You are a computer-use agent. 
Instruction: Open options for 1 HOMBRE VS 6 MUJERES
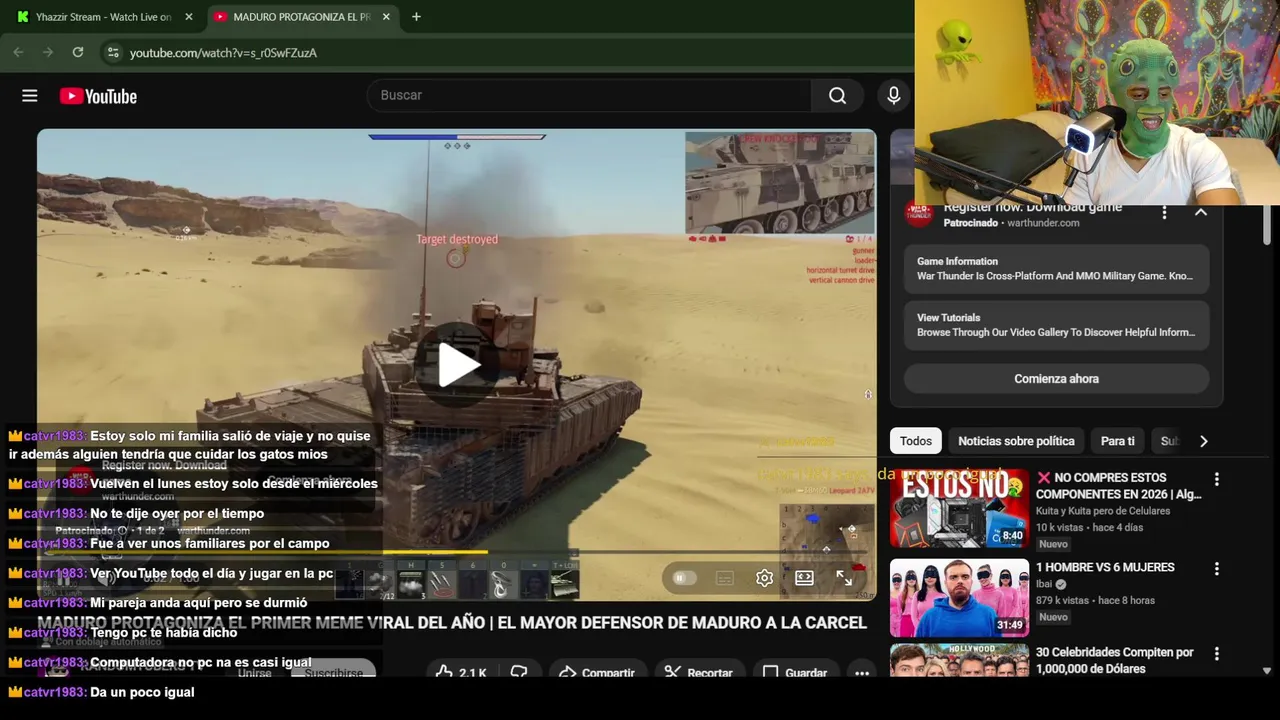(1216, 569)
